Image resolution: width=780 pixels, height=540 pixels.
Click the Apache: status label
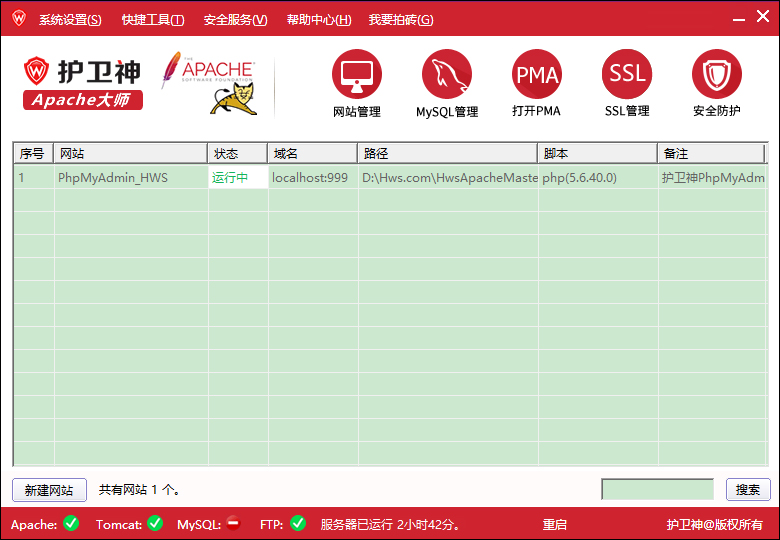tap(34, 525)
